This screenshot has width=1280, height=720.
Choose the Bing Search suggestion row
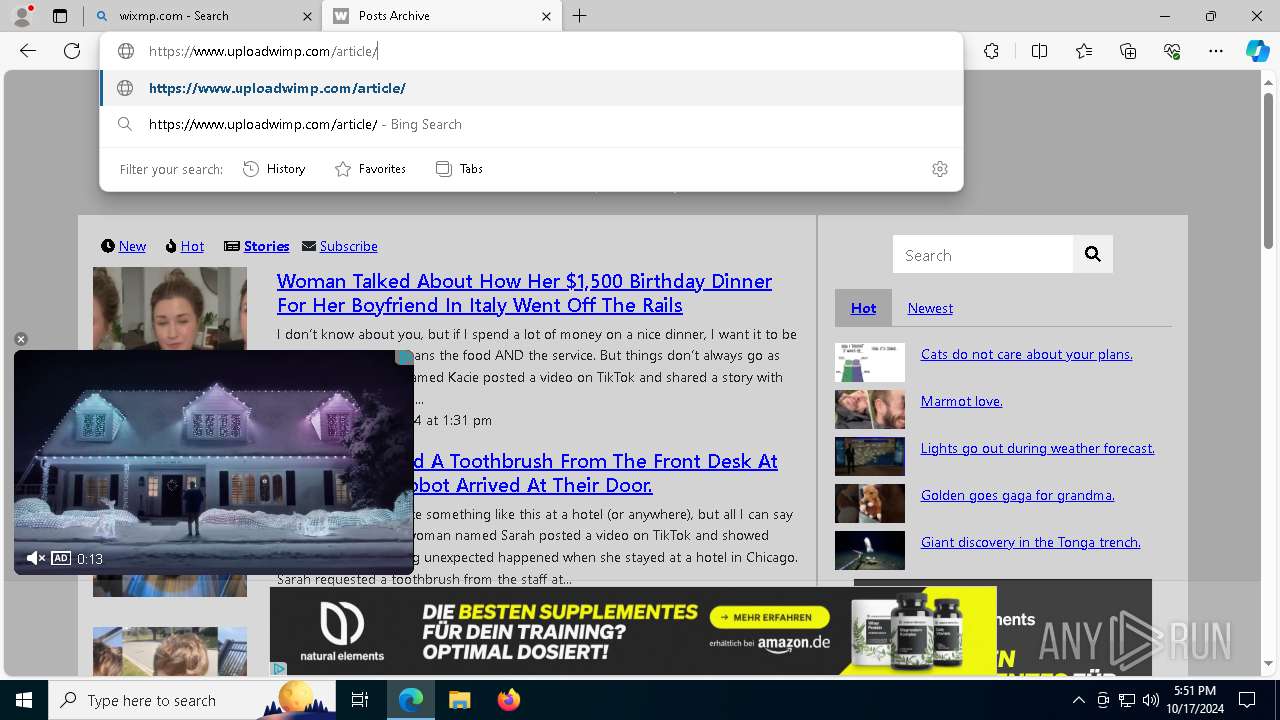tap(531, 124)
